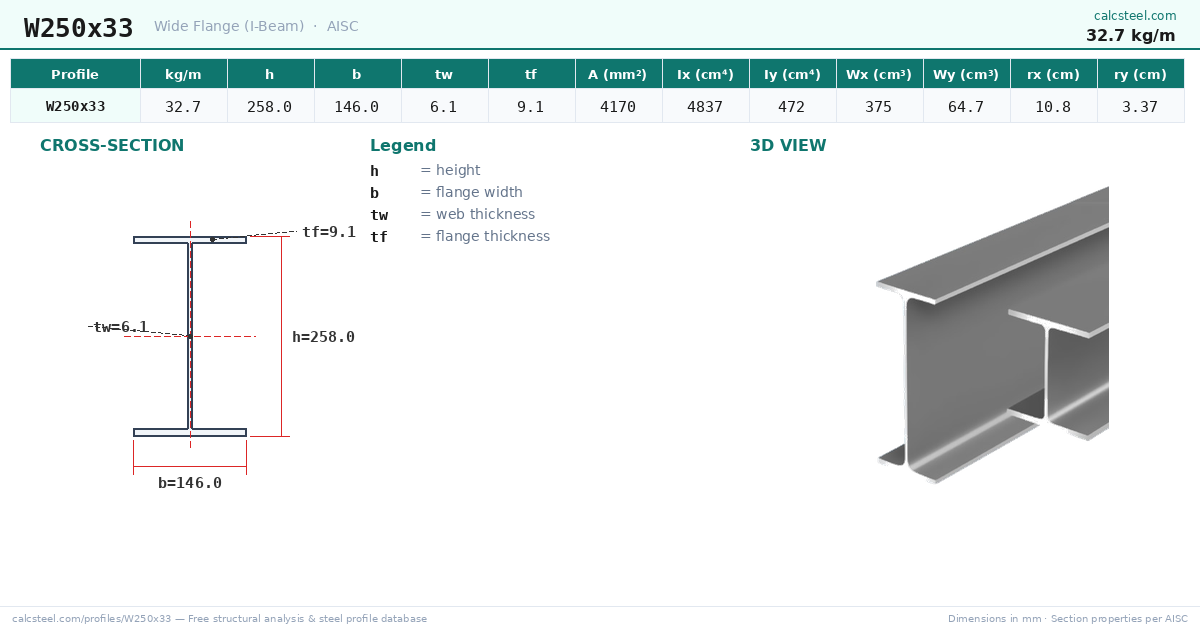The height and width of the screenshot is (630, 1200).
Task: Click the CROSS-SECTION heading
Action: (112, 146)
